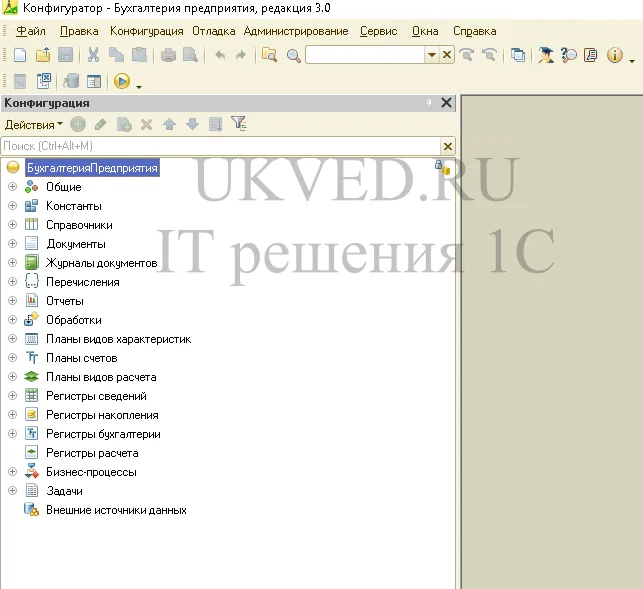Click the Поиск (Ctrl+Alt+M) field
Viewport: 643px width, 589px height.
pyautogui.click(x=221, y=146)
